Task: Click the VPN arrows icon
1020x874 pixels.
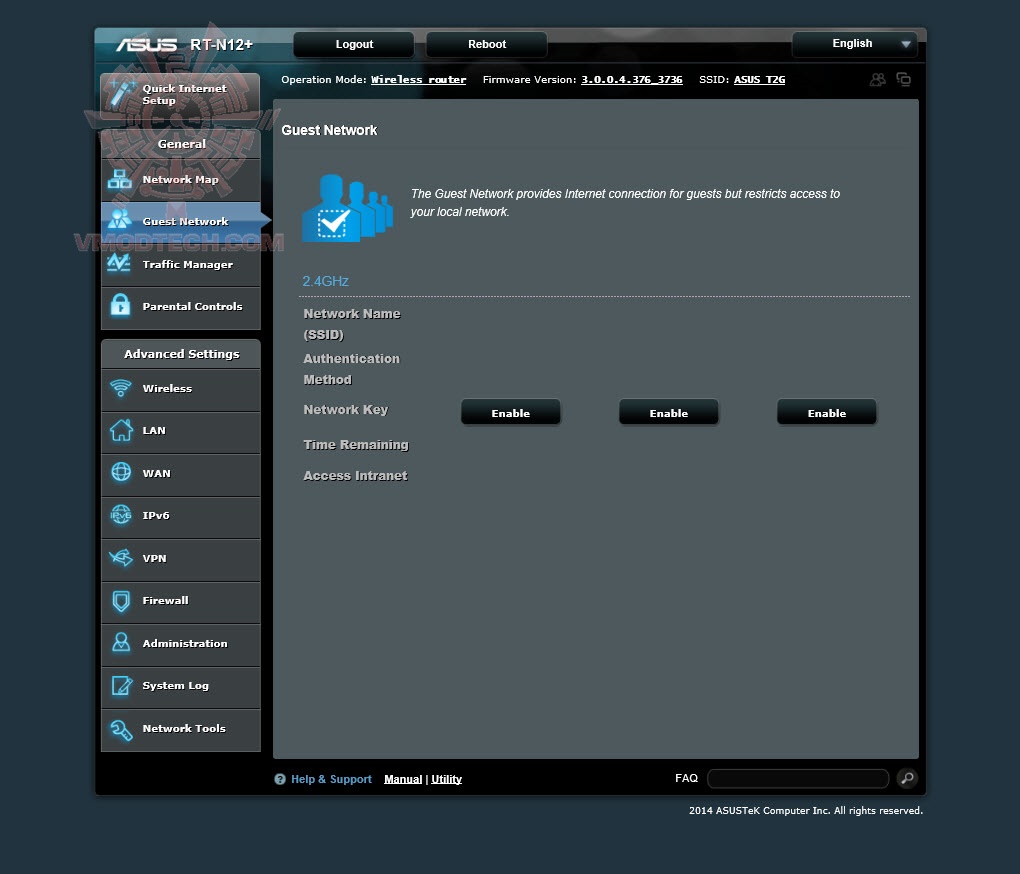Action: [121, 557]
